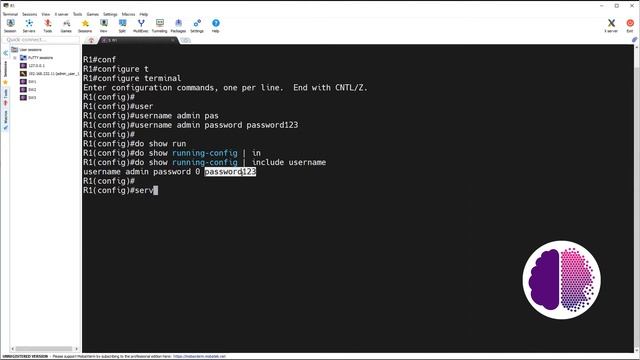Click the 'username admin password 0' output text
Screen dimensions: 640x360
point(141,172)
